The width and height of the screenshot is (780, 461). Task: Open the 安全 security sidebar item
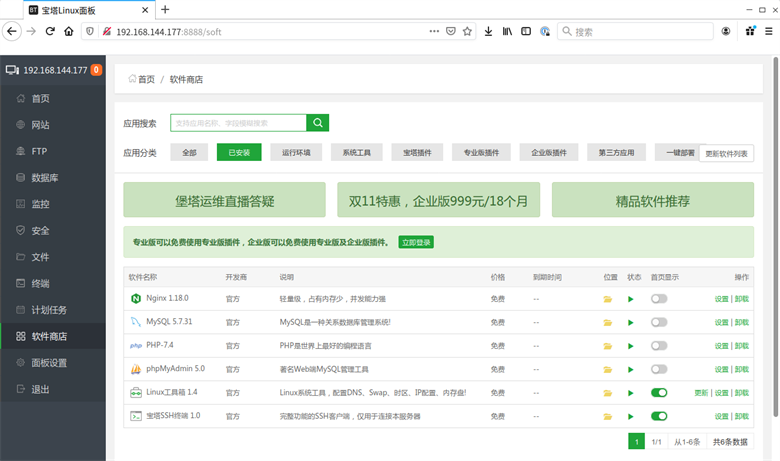pyautogui.click(x=53, y=230)
